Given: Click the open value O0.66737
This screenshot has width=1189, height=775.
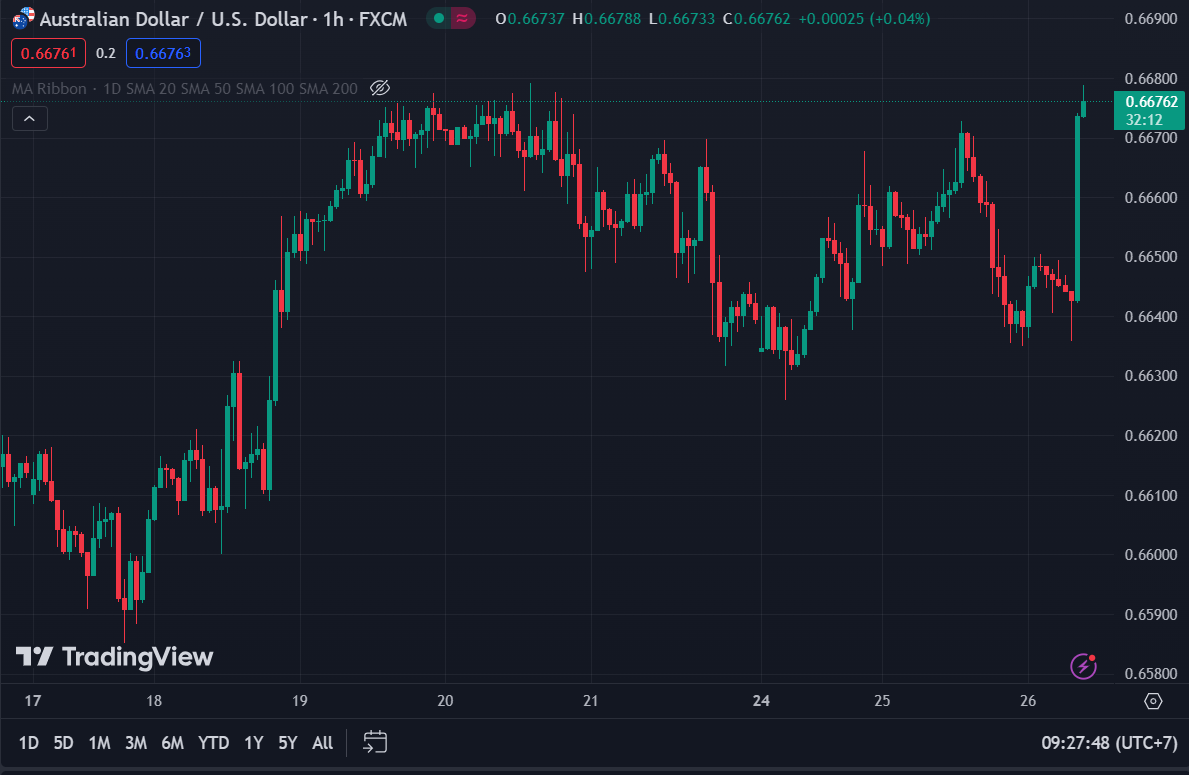Looking at the screenshot, I should click(530, 18).
